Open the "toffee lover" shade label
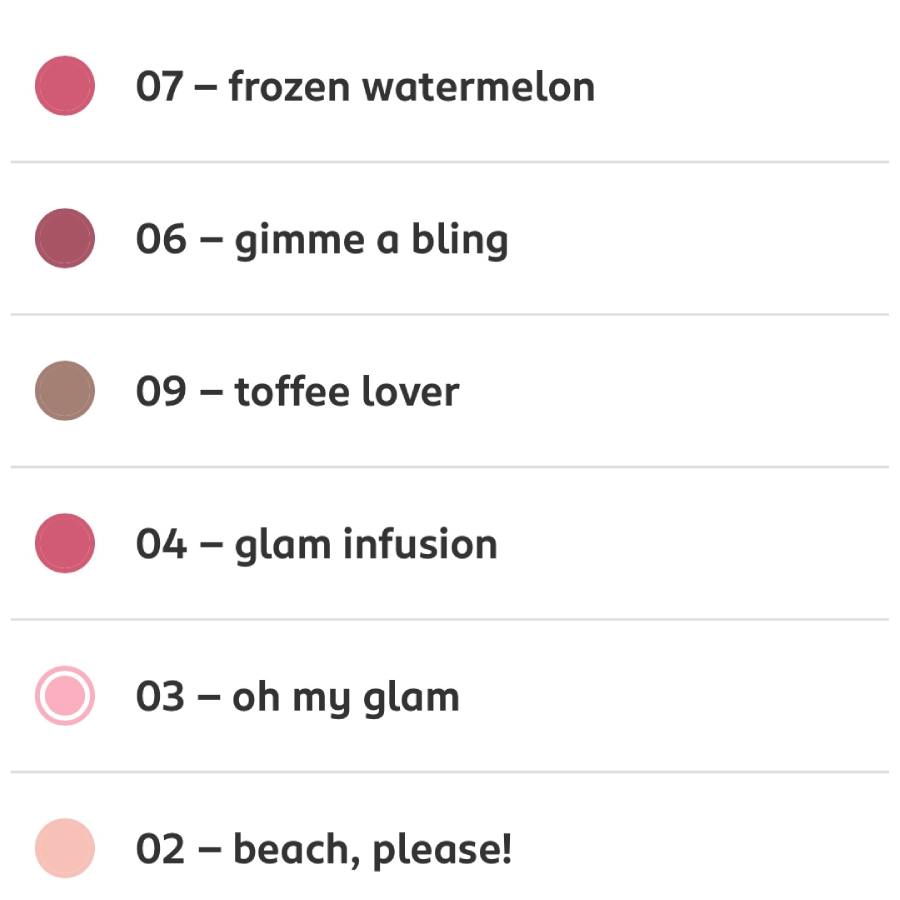The width and height of the screenshot is (900, 900). tap(346, 392)
